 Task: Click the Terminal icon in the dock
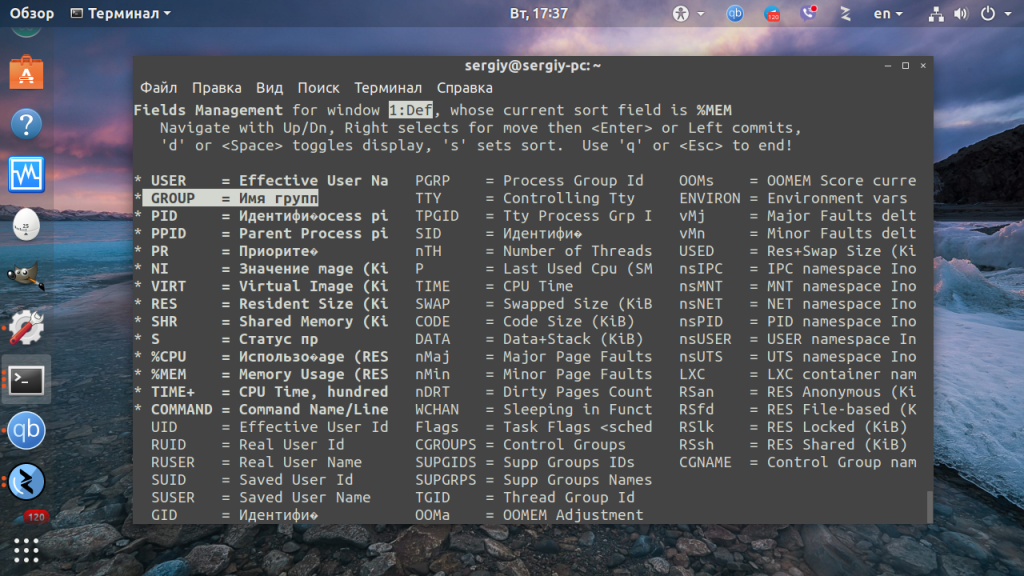pos(26,379)
